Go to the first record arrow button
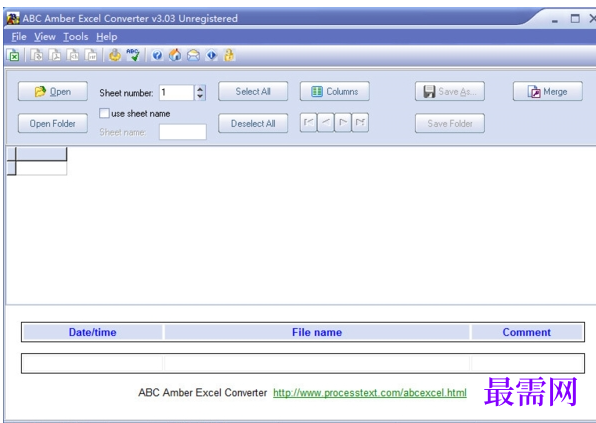Viewport: 596px width, 423px height. (x=308, y=122)
